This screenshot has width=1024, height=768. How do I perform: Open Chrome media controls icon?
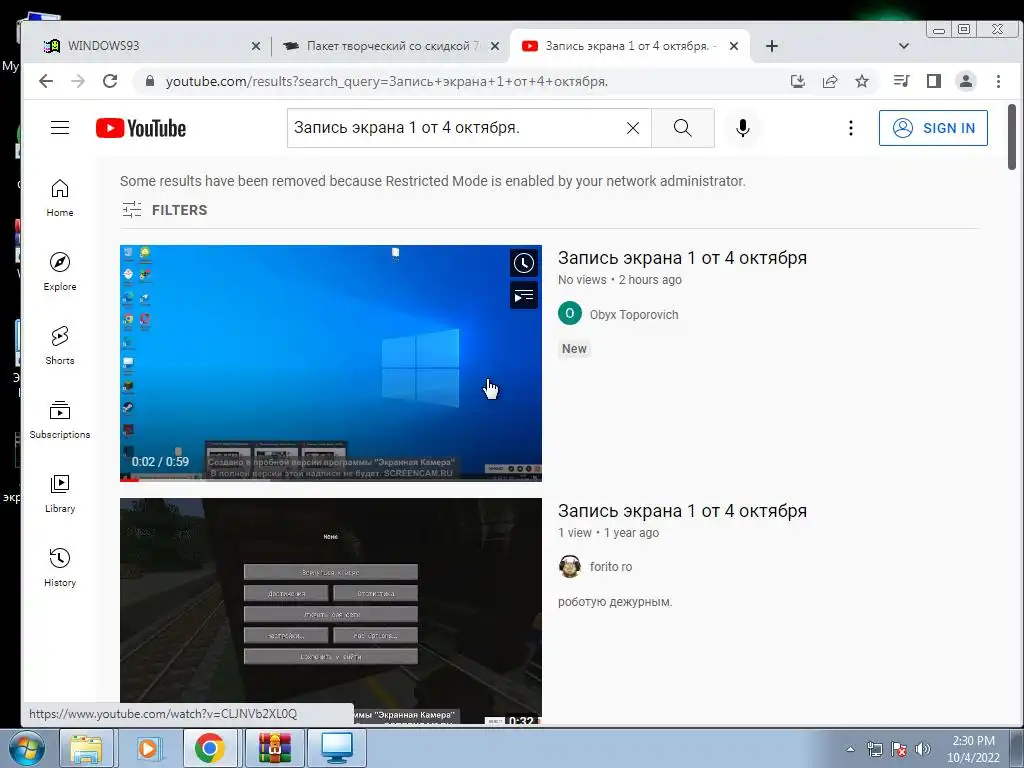(901, 81)
